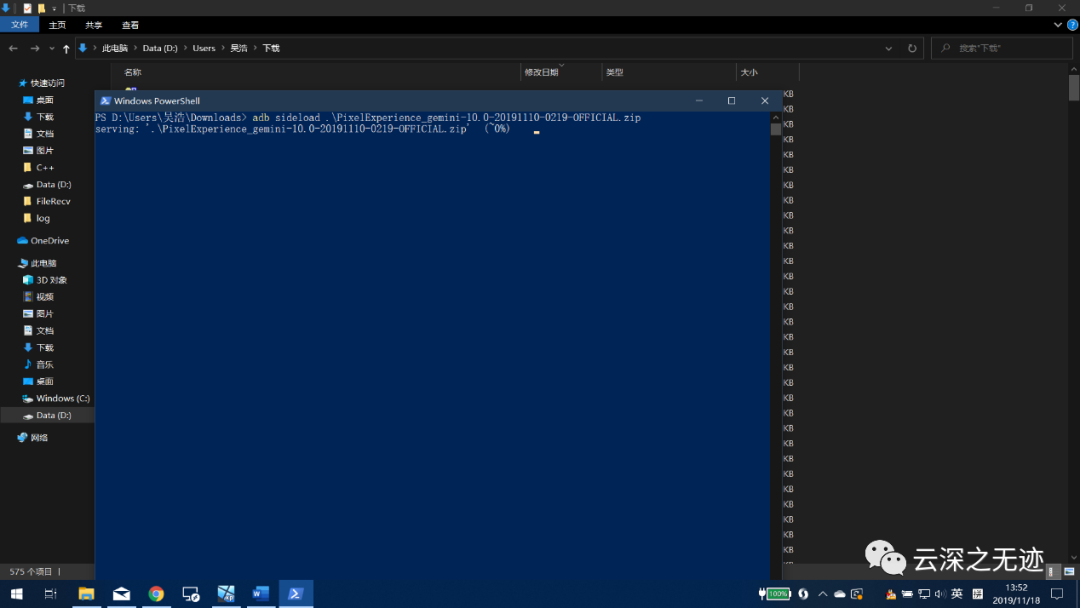
Task: Open Word from the taskbar
Action: pyautogui.click(x=260, y=594)
